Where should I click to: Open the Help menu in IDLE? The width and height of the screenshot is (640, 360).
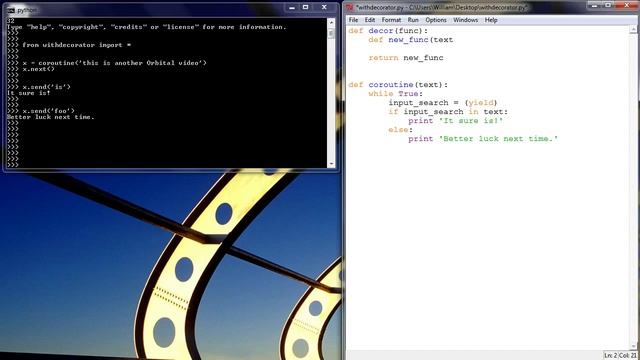point(491,20)
